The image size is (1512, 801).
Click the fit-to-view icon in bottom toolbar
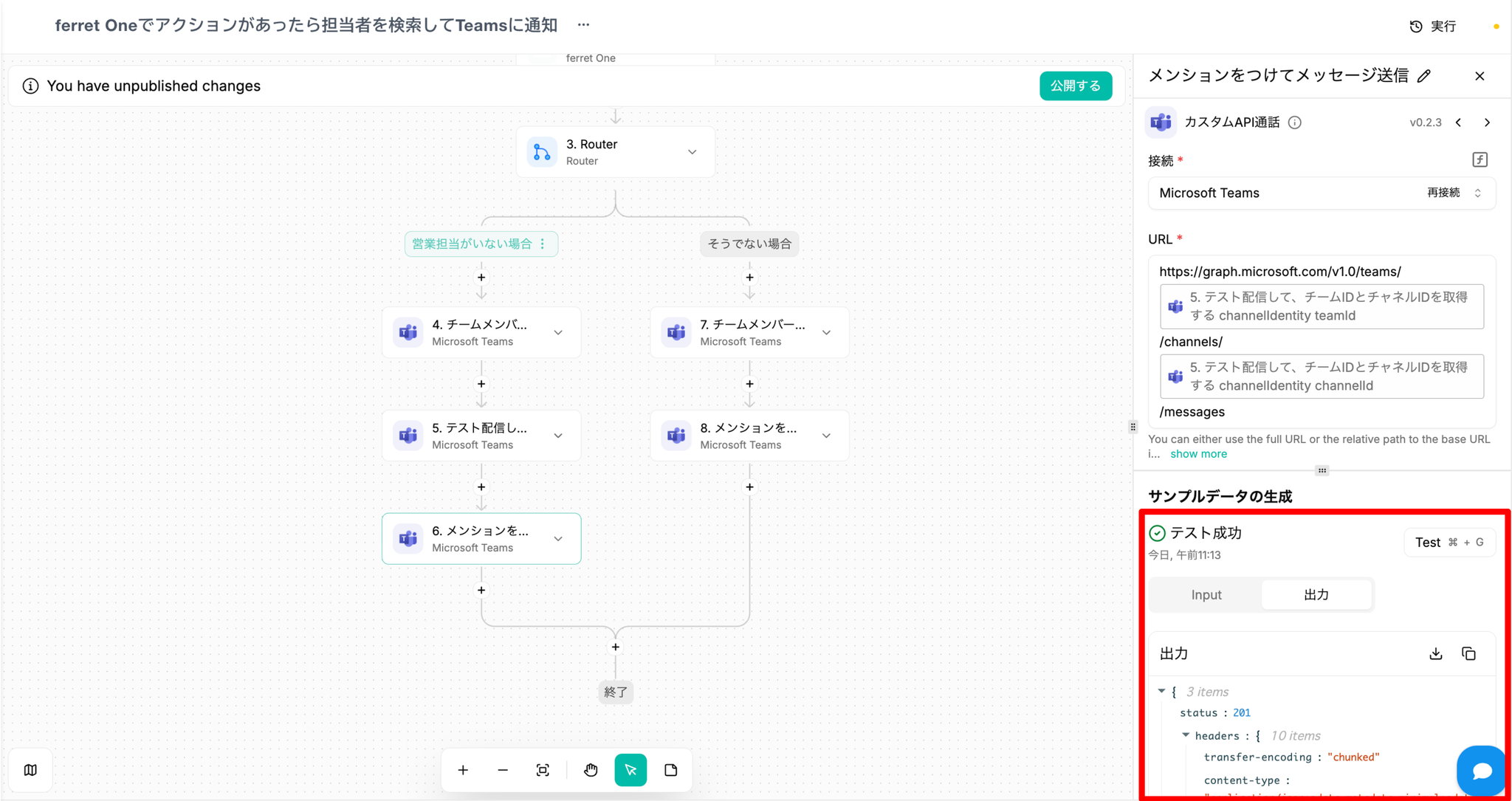point(543,770)
